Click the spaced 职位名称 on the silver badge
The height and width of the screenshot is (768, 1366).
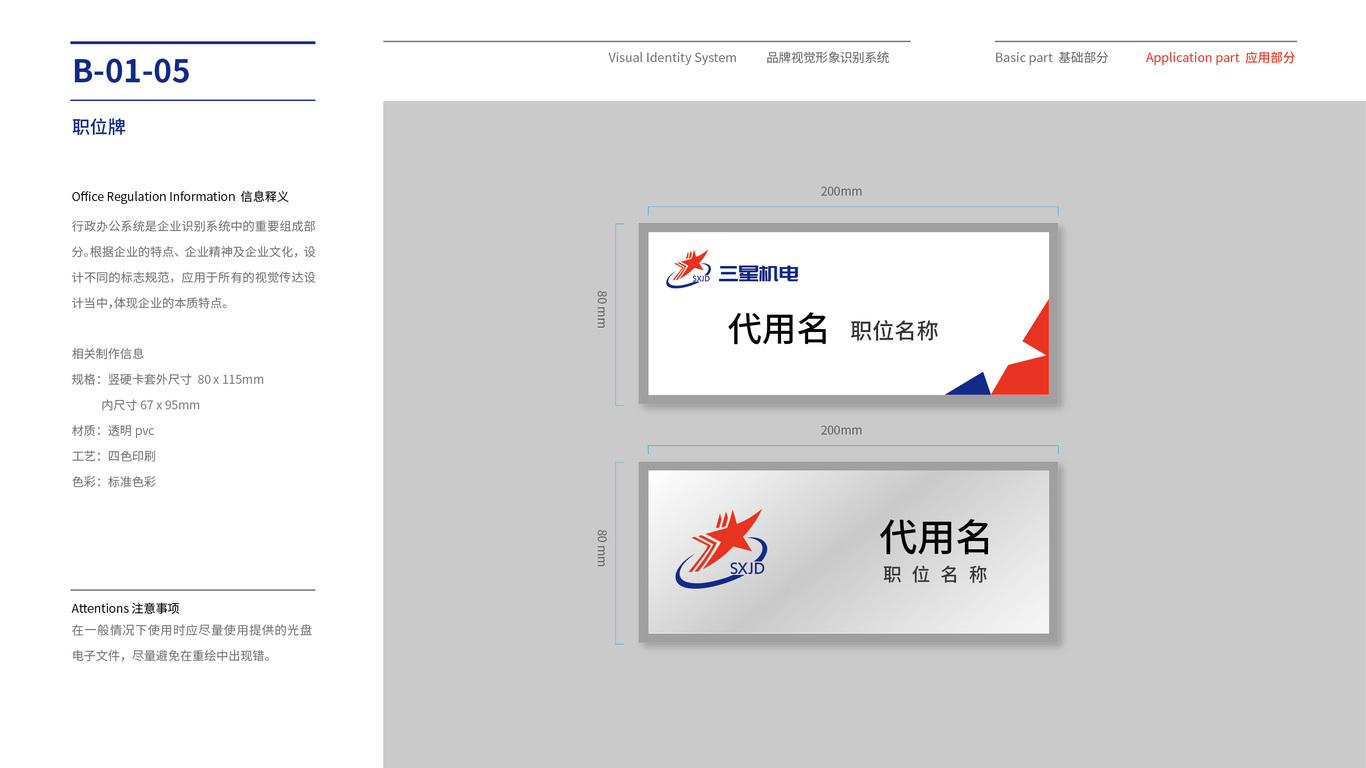(935, 575)
